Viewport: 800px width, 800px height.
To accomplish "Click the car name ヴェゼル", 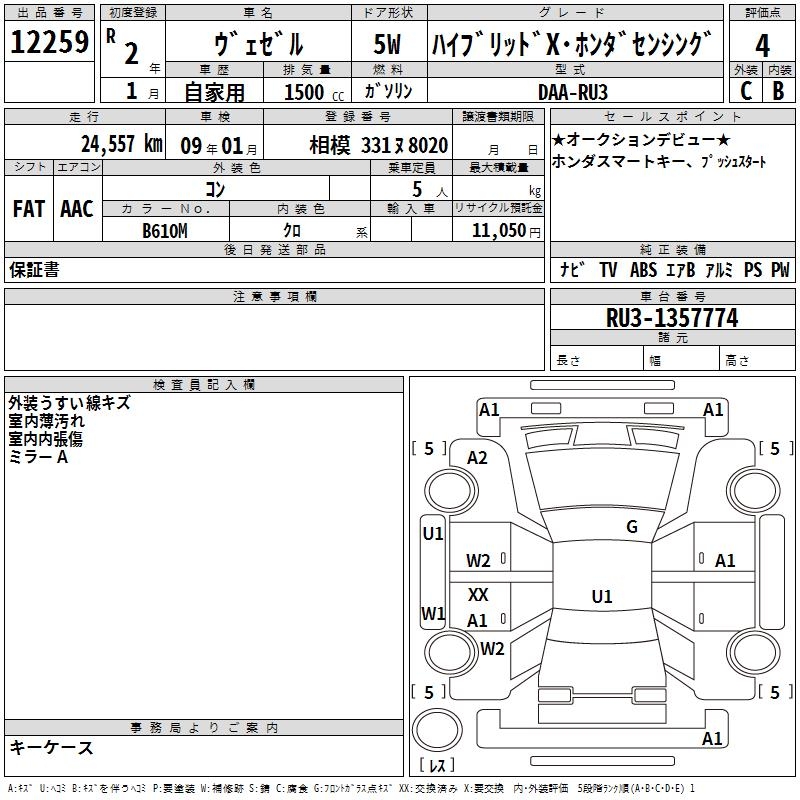I will tap(259, 44).
